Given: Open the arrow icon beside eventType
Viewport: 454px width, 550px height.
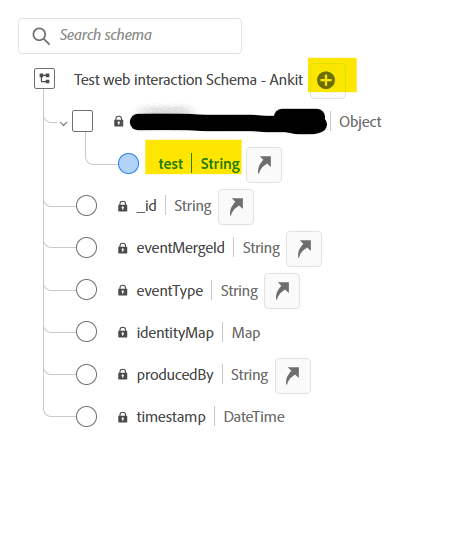Looking at the screenshot, I should 282,291.
